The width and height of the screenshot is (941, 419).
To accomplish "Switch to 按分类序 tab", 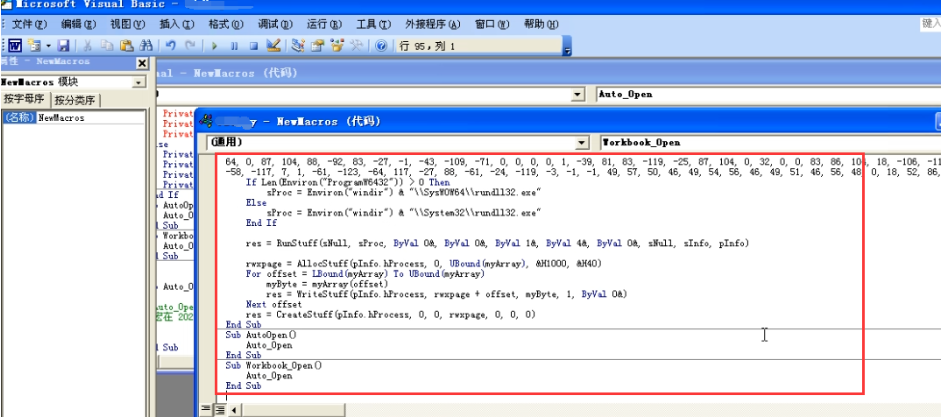I will (x=76, y=100).
